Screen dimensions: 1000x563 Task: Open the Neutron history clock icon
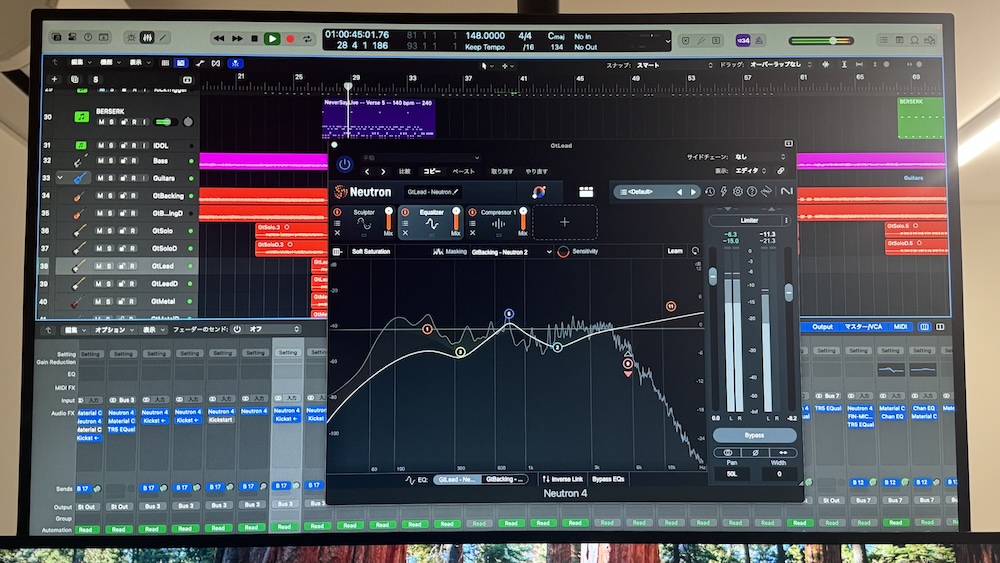(x=710, y=192)
